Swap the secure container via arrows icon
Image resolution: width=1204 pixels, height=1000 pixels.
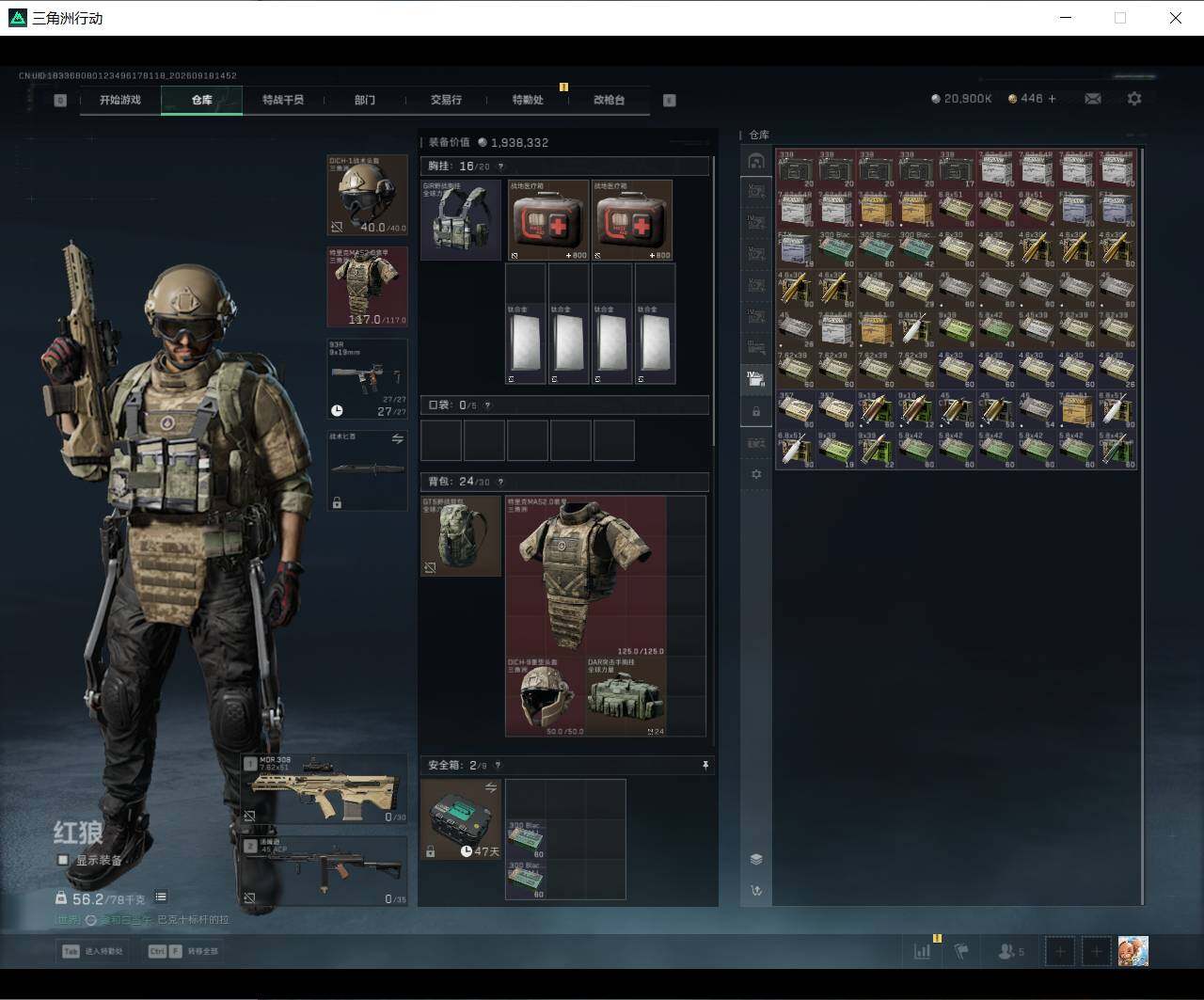491,787
